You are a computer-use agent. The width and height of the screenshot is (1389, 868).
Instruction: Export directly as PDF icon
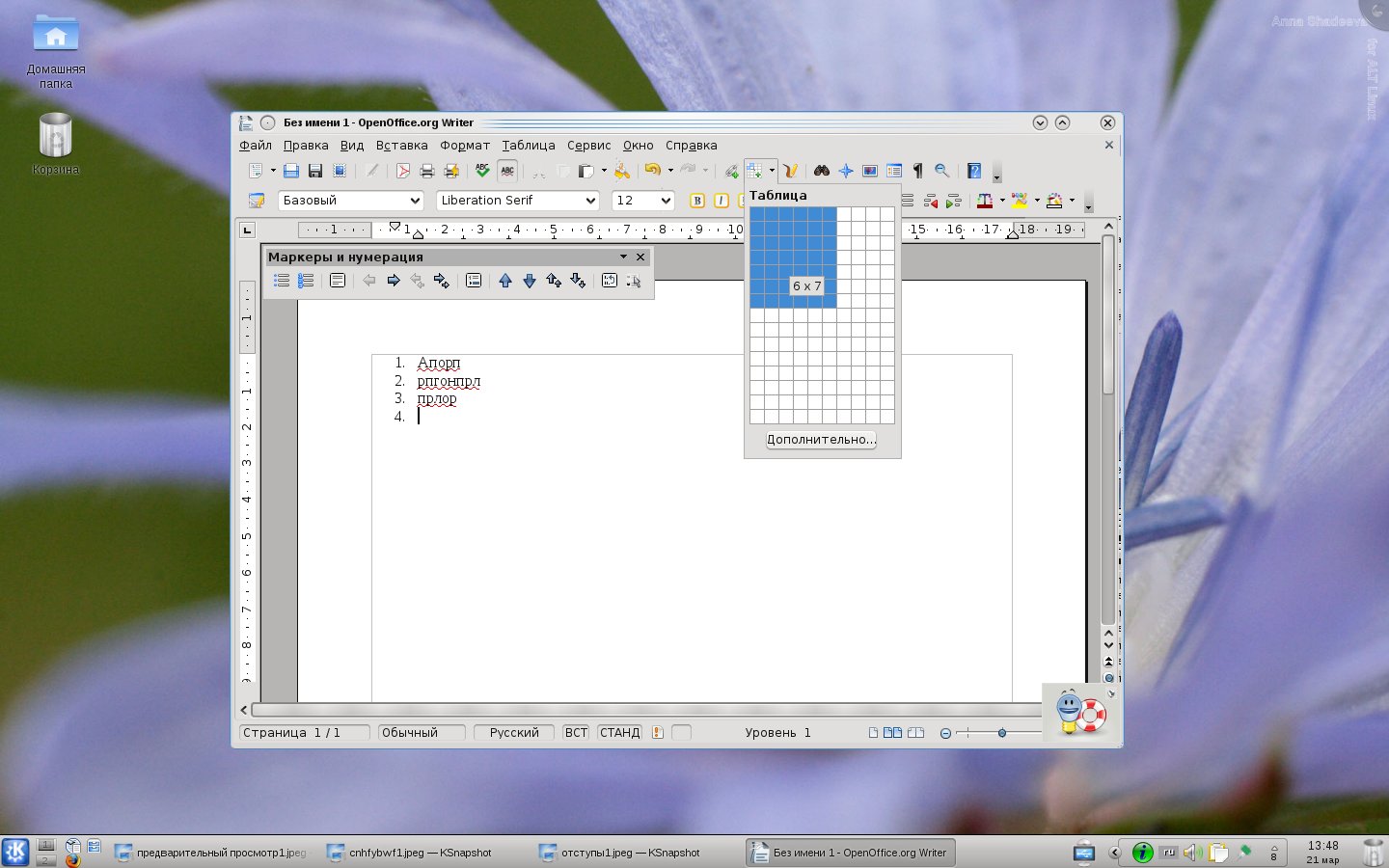coord(402,171)
